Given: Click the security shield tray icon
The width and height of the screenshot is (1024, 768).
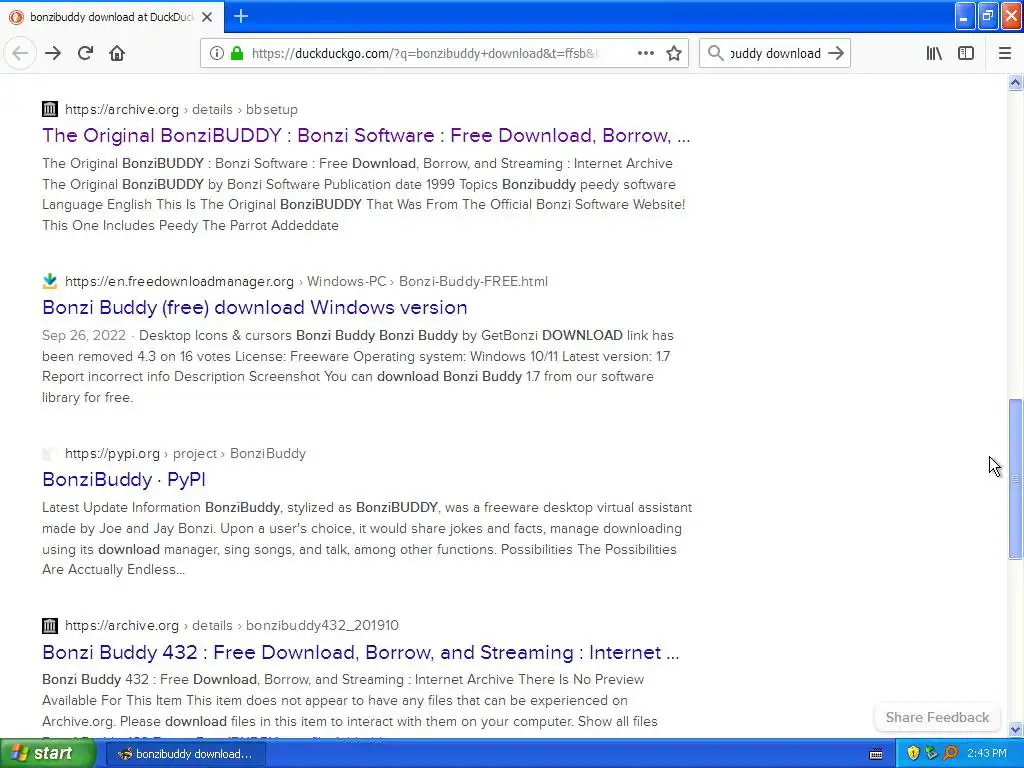Looking at the screenshot, I should point(913,753).
